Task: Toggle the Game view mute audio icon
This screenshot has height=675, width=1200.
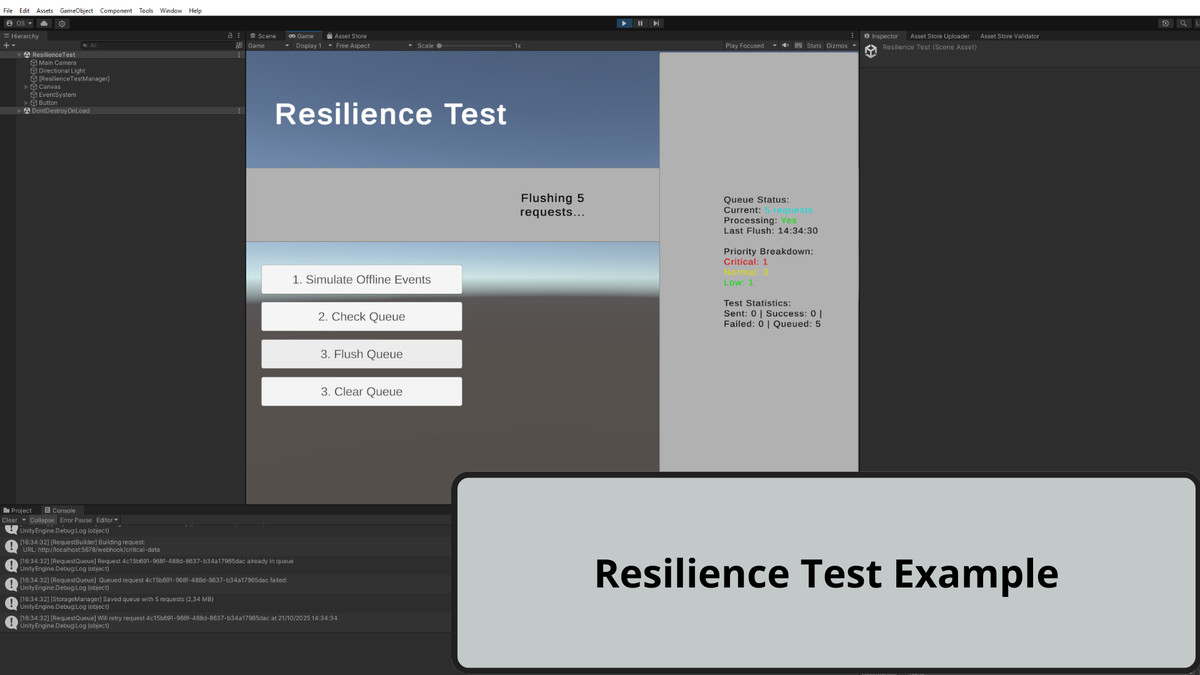Action: [x=785, y=46]
